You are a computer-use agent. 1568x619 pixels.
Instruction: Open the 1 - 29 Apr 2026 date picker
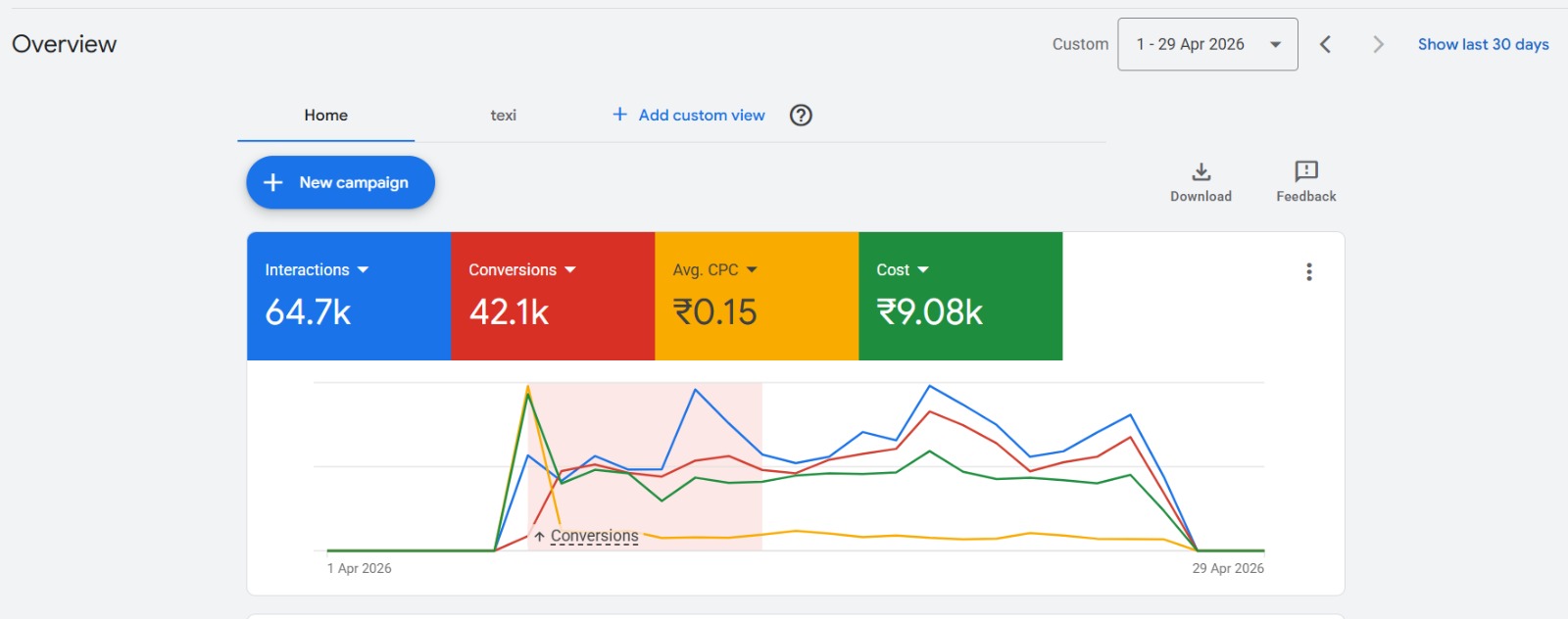coord(1207,44)
